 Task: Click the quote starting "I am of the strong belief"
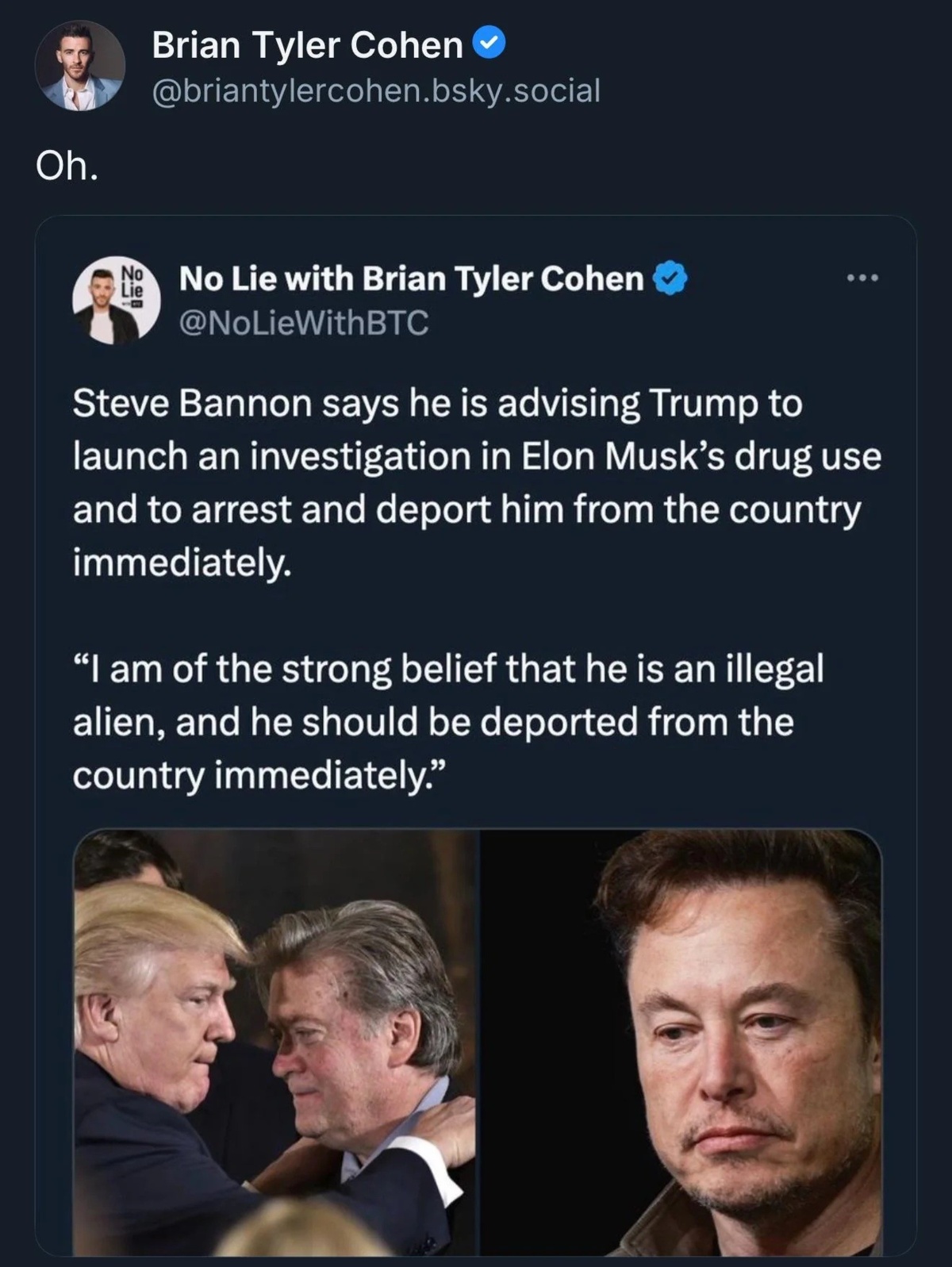click(448, 721)
